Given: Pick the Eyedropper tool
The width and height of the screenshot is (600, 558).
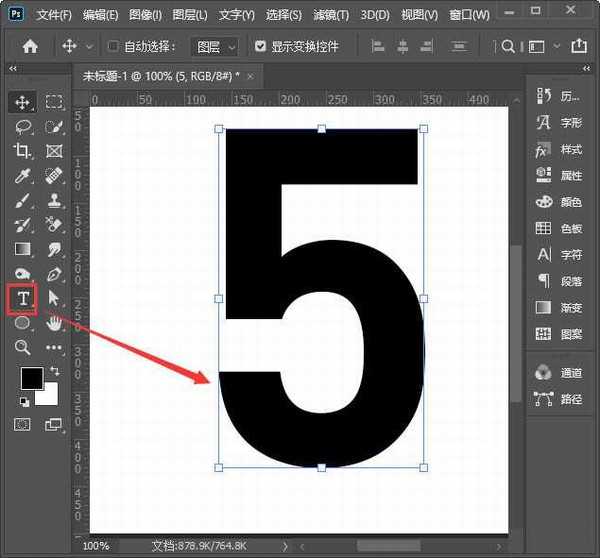Looking at the screenshot, I should point(22,176).
